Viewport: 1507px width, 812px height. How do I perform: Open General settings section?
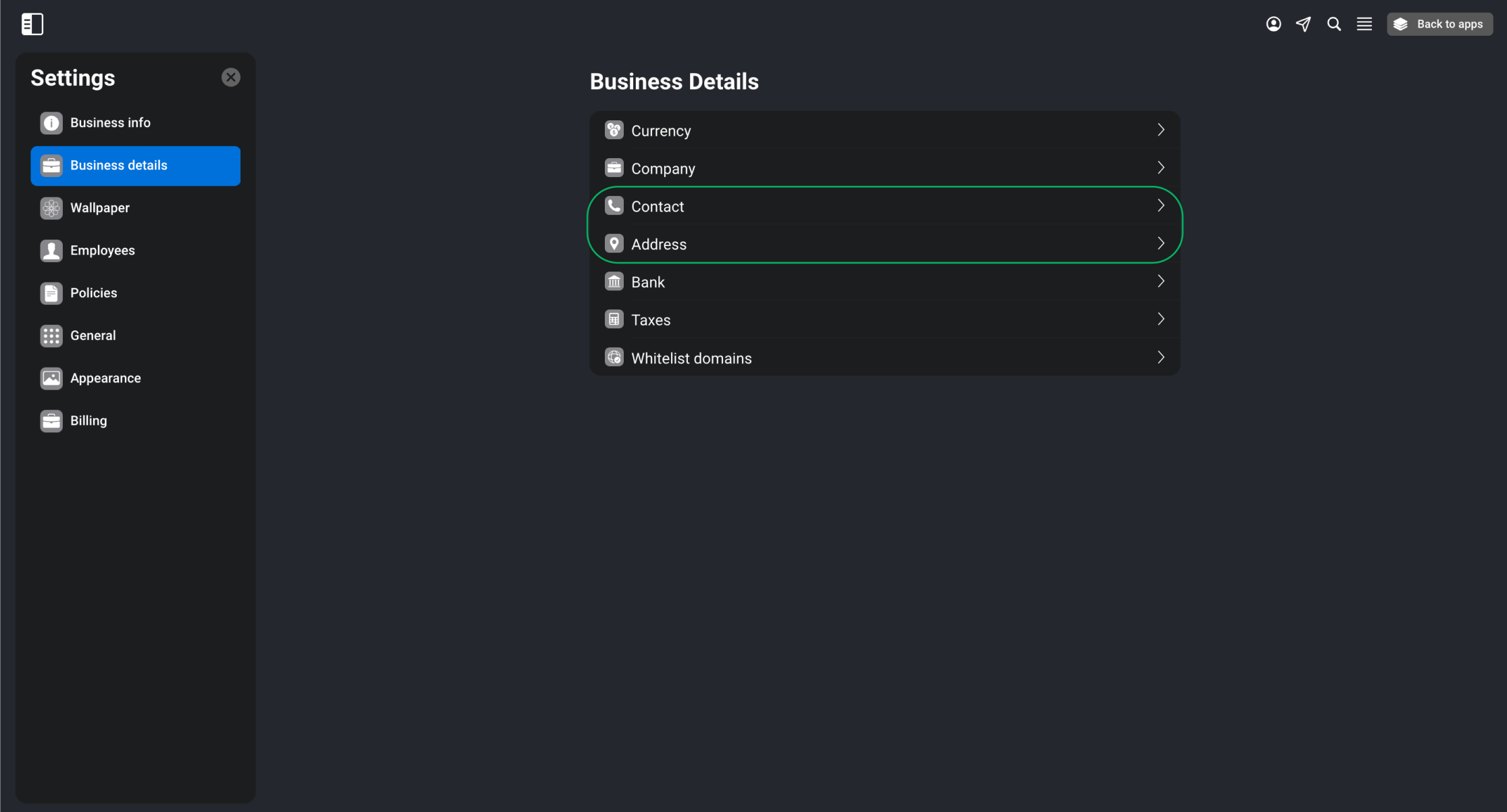pos(135,336)
